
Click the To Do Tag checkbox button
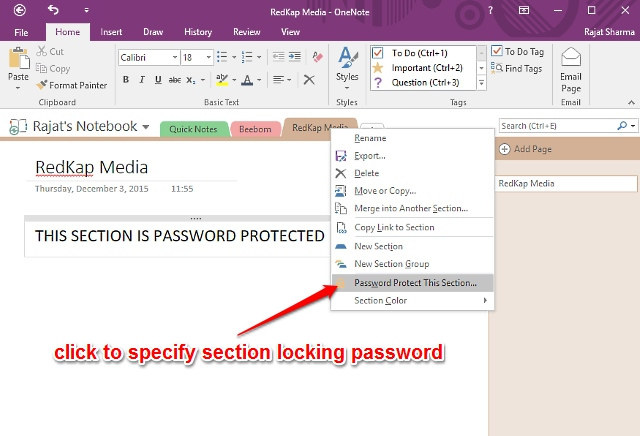pyautogui.click(x=517, y=51)
